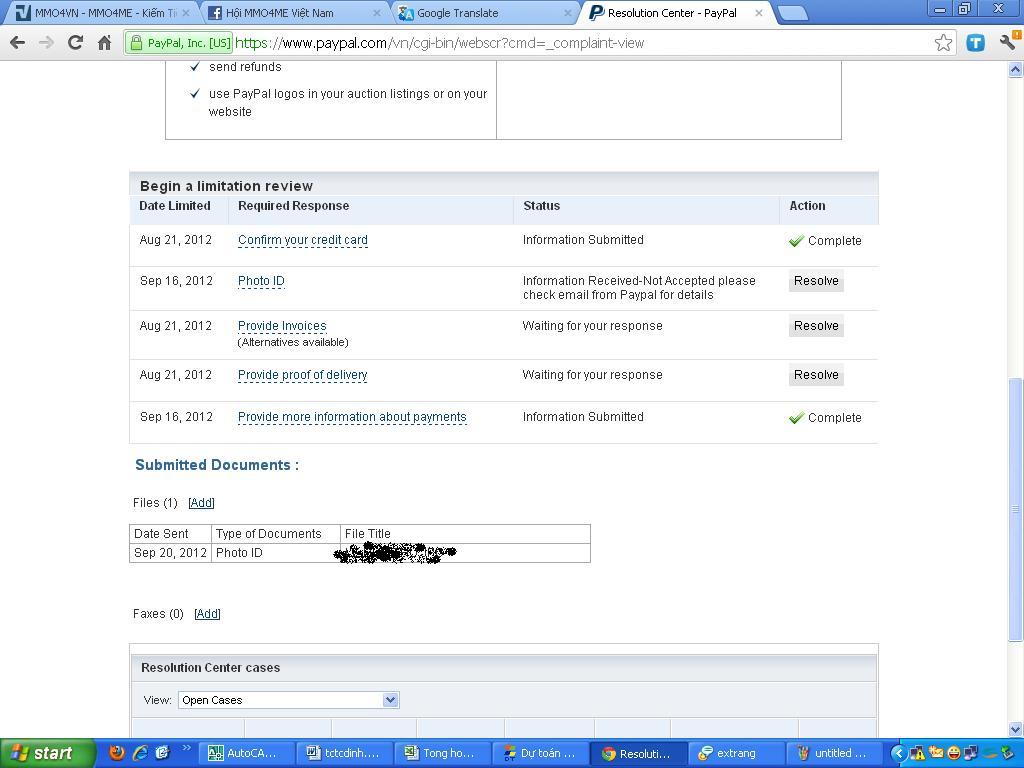Resolve the Provide Invoices requirement
1024x768 pixels.
[x=816, y=326]
